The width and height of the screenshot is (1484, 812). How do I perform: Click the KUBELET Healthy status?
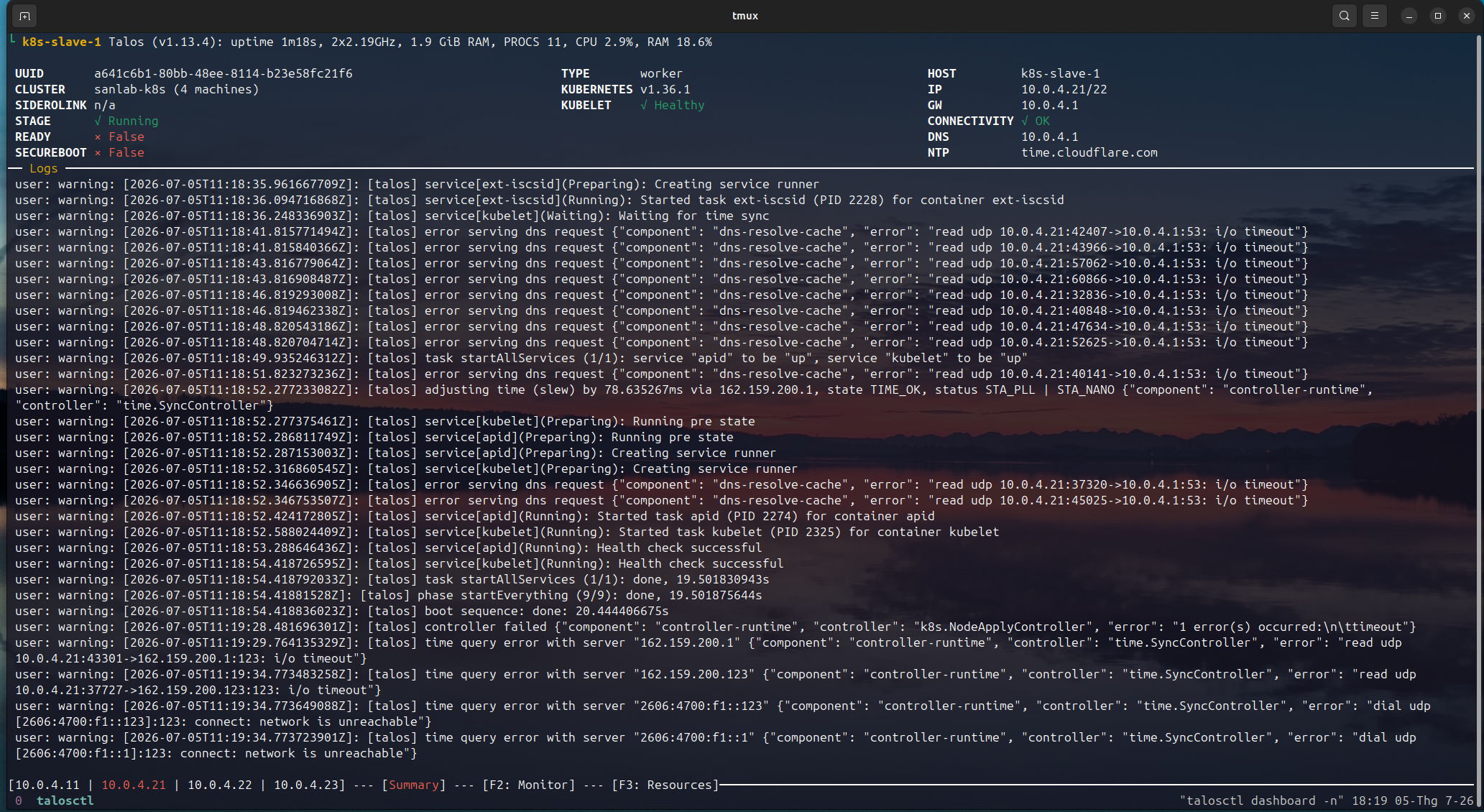coord(673,105)
